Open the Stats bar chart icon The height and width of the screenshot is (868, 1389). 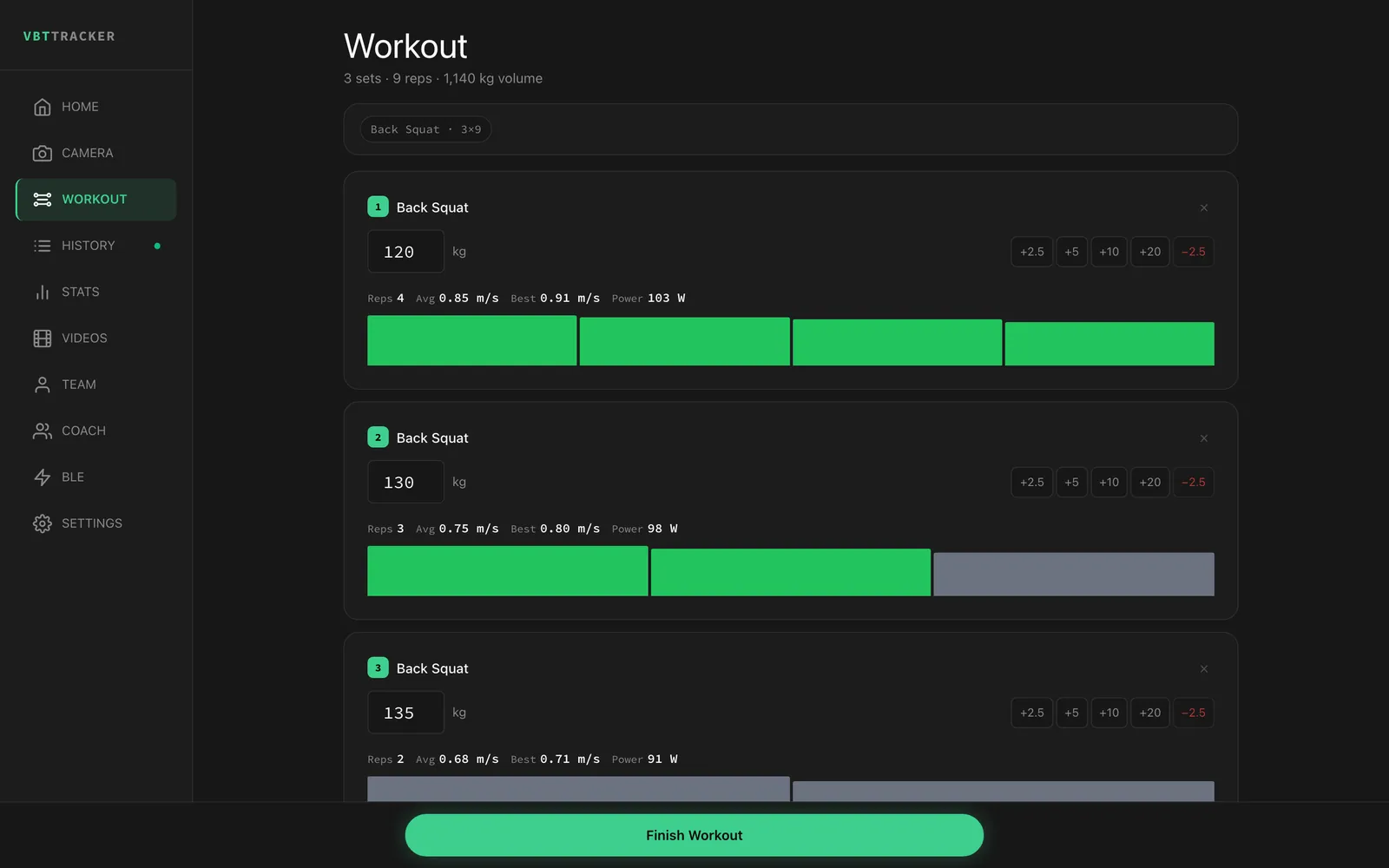[x=42, y=292]
